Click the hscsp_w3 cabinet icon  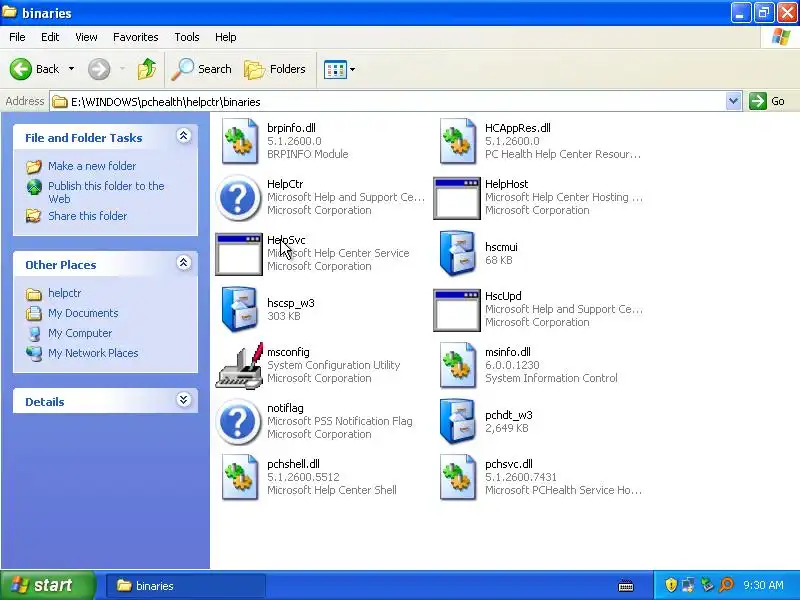pyautogui.click(x=239, y=310)
